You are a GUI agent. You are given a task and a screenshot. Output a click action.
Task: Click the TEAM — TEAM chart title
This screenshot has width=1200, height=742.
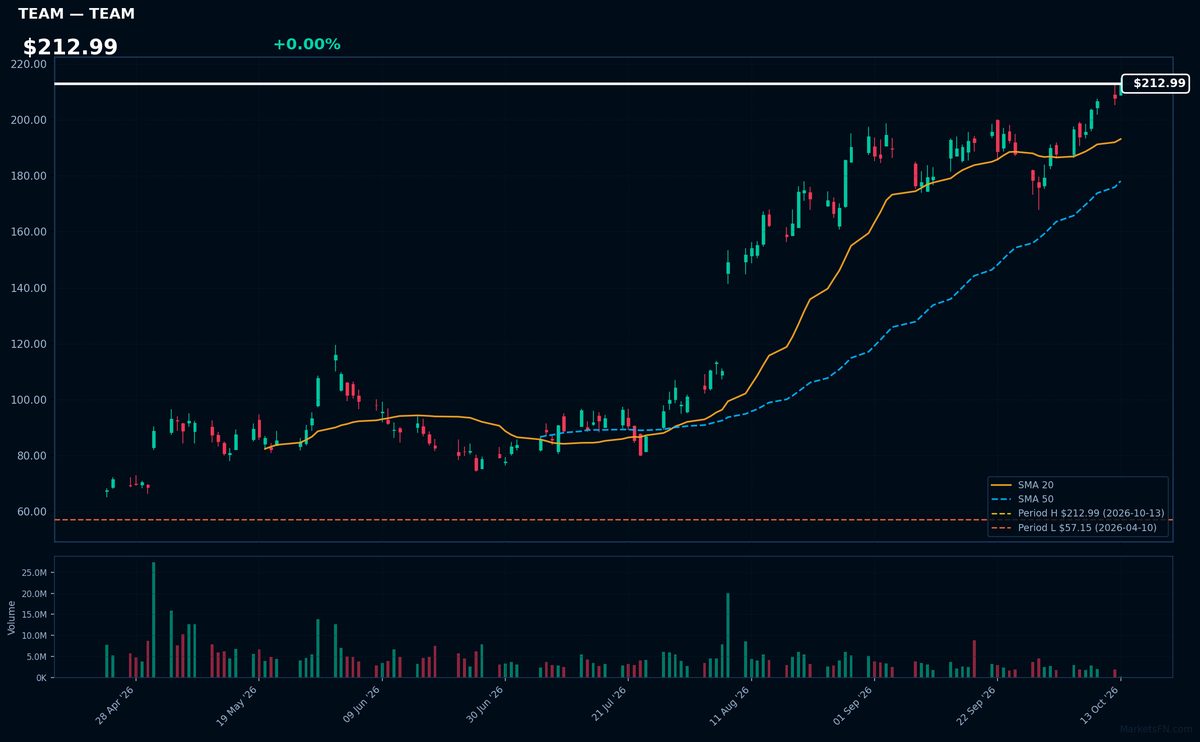click(76, 14)
